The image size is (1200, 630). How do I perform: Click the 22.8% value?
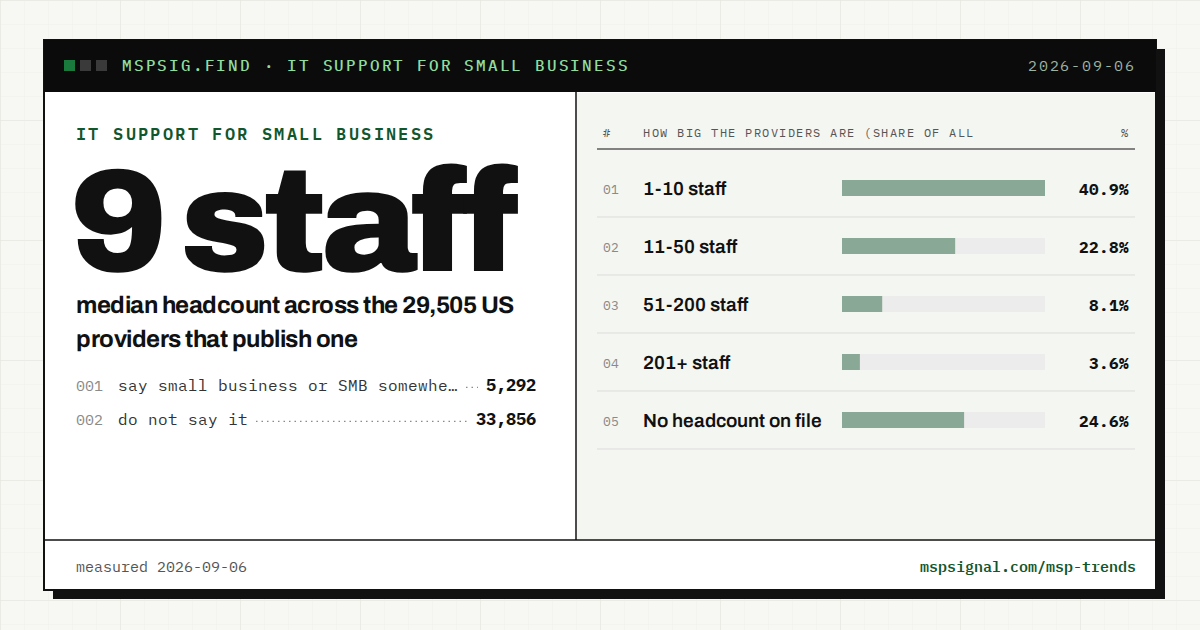[x=1104, y=247]
